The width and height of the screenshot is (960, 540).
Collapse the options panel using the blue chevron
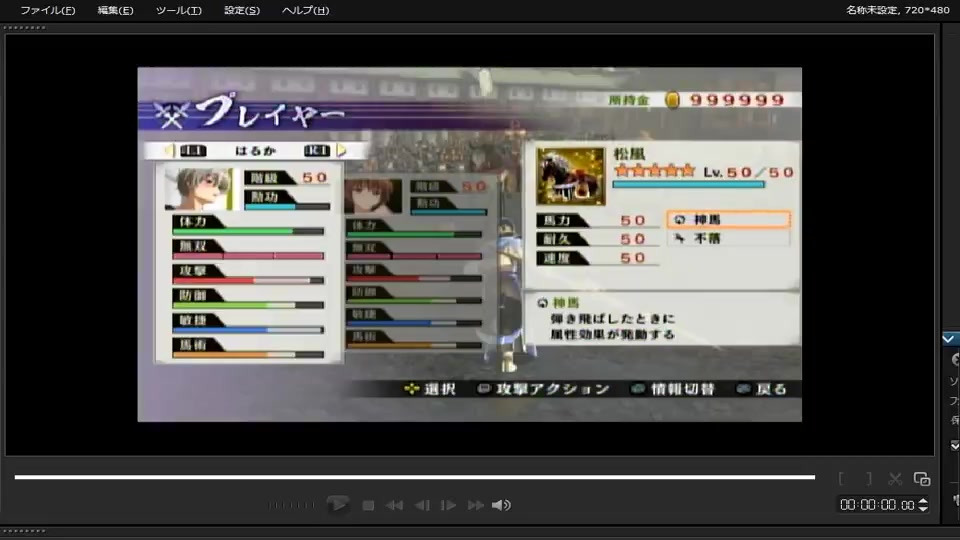pos(948,339)
